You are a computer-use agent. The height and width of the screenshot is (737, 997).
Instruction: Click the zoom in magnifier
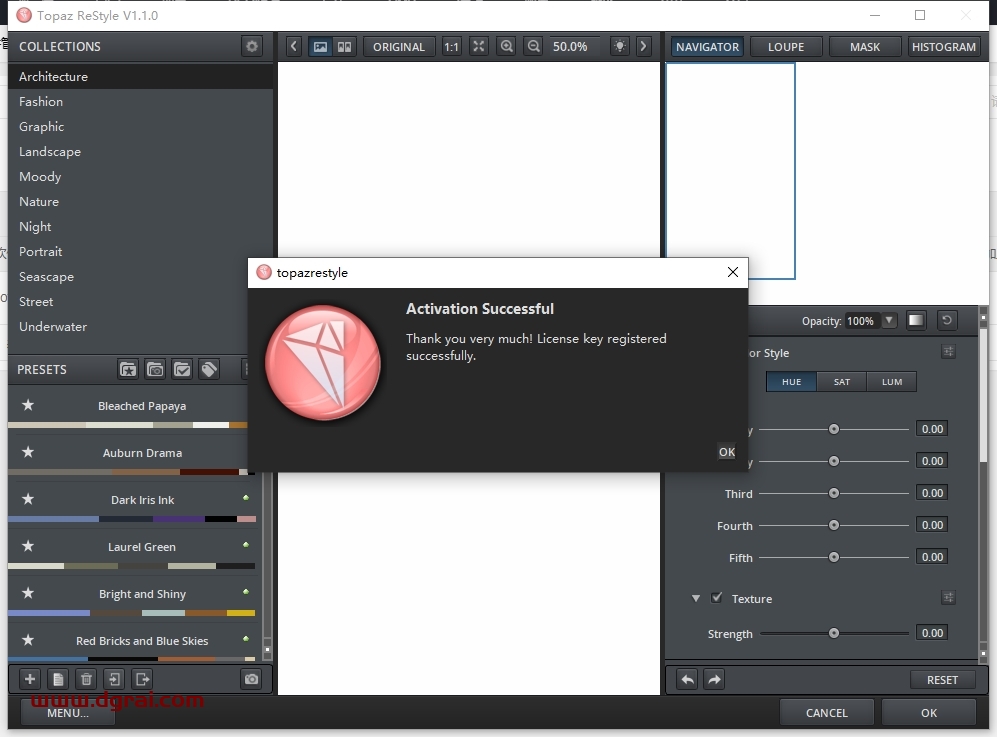507,46
